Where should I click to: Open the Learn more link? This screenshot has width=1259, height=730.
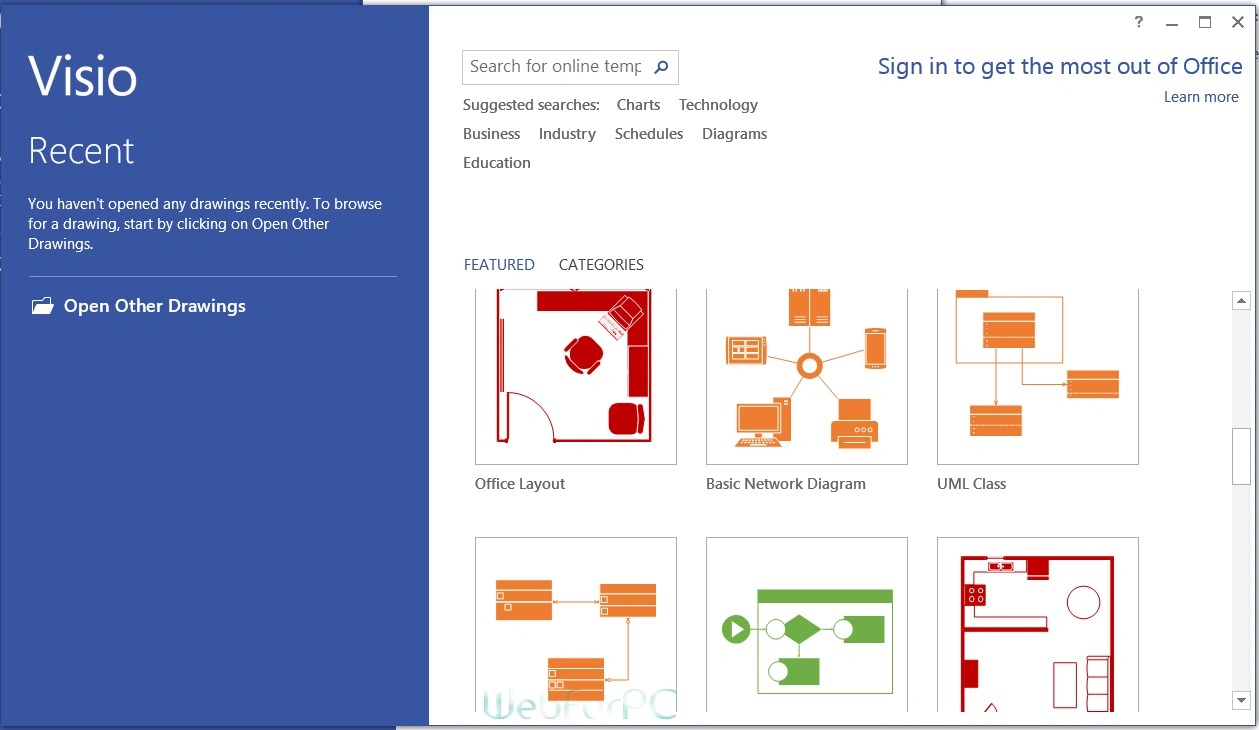1200,97
